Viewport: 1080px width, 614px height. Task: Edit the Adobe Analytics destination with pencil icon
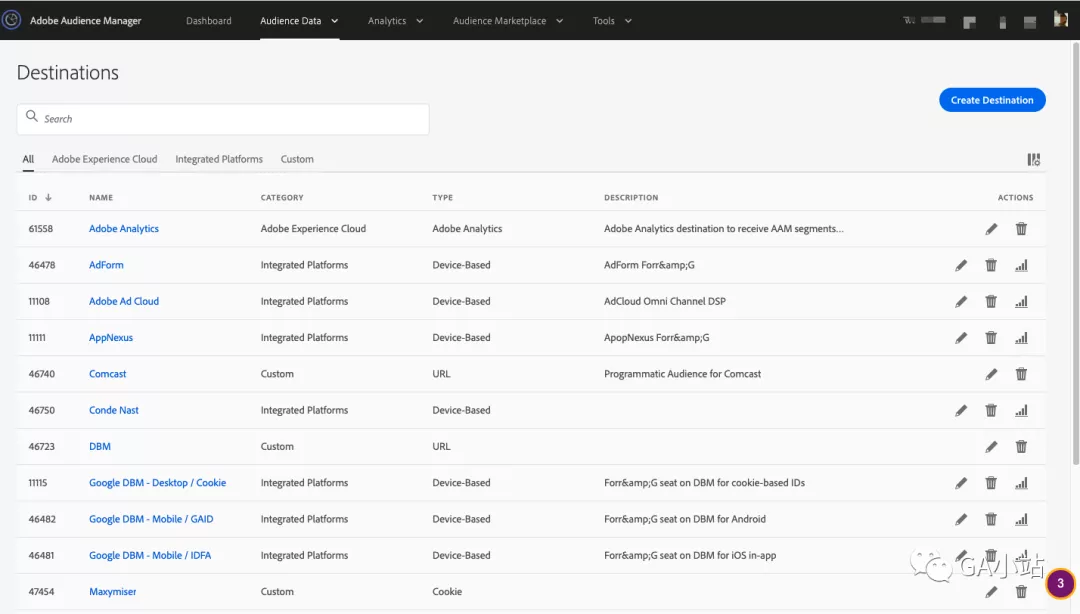991,229
